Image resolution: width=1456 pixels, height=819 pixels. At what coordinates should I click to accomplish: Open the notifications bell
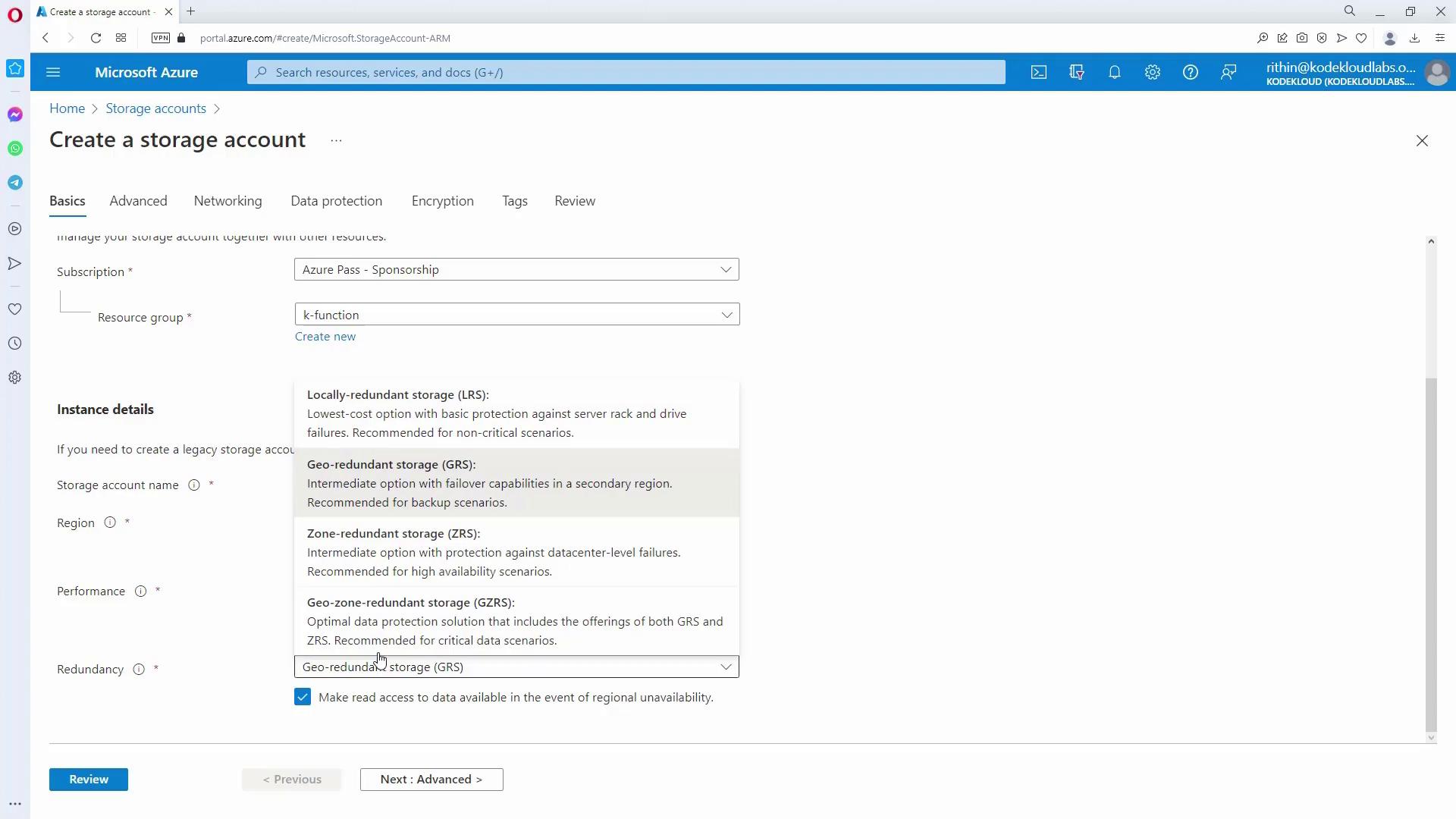pyautogui.click(x=1114, y=72)
